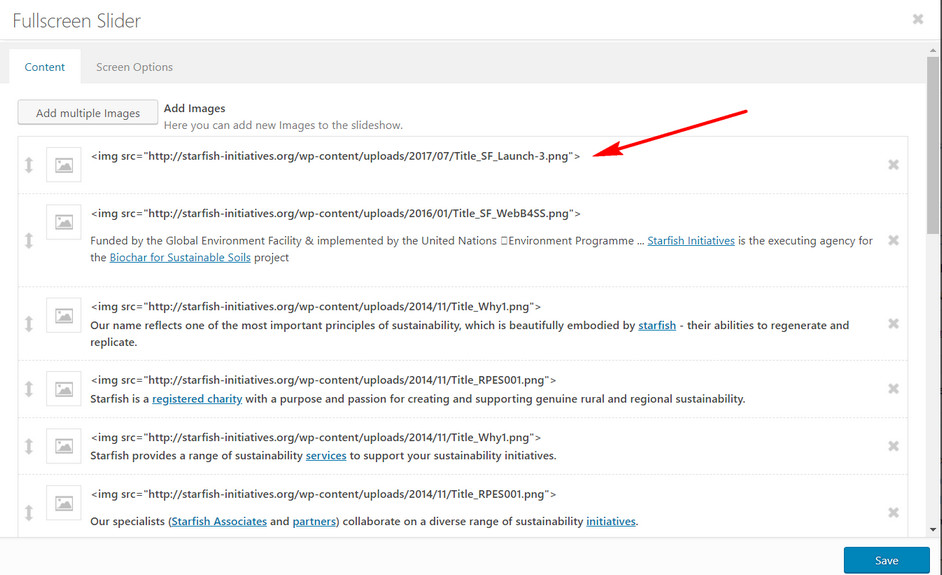Open the Starfish Initiatives link
Image resolution: width=942 pixels, height=575 pixels.
tap(691, 240)
